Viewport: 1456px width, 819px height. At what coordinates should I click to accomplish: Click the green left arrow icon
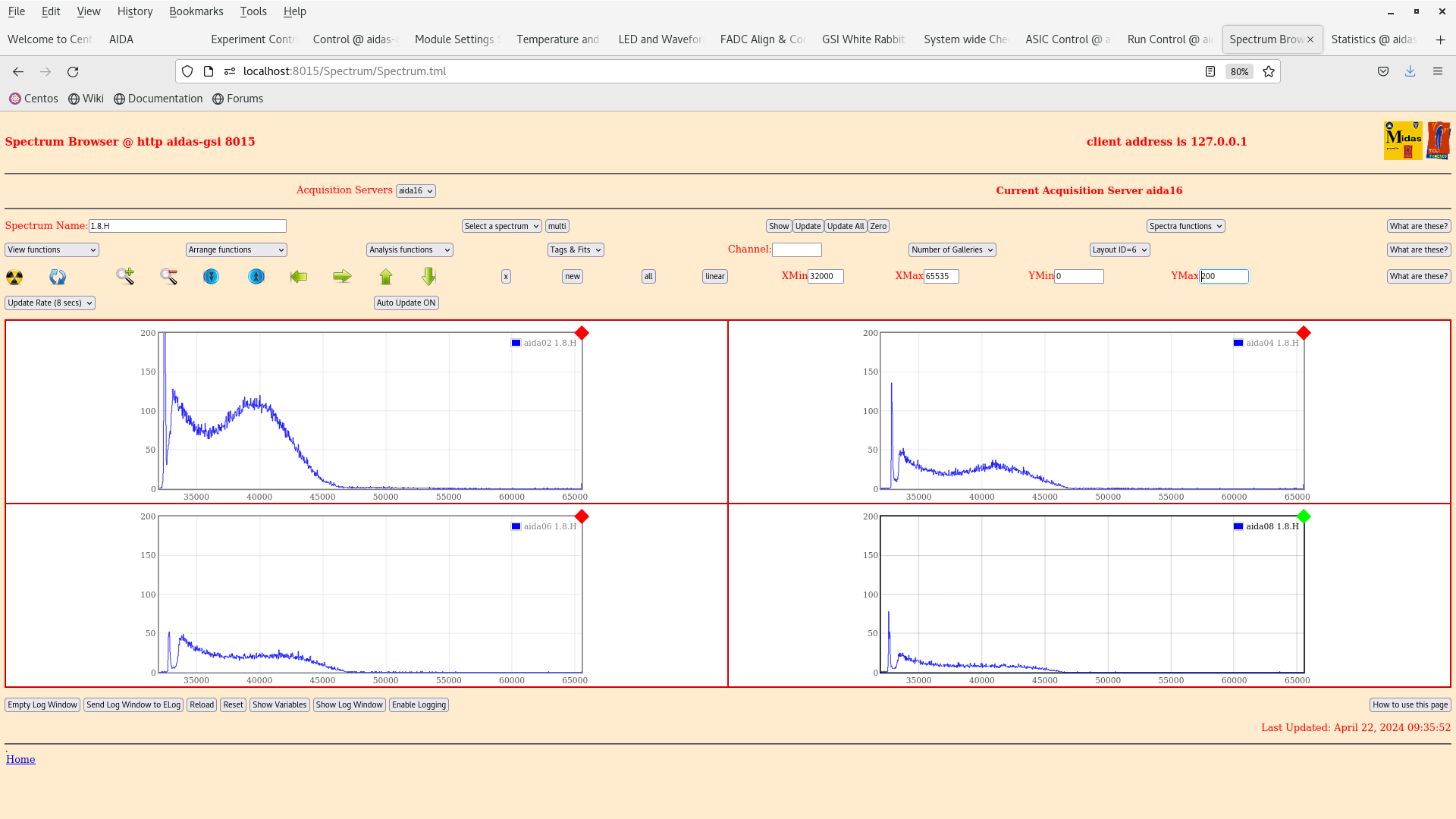(299, 277)
